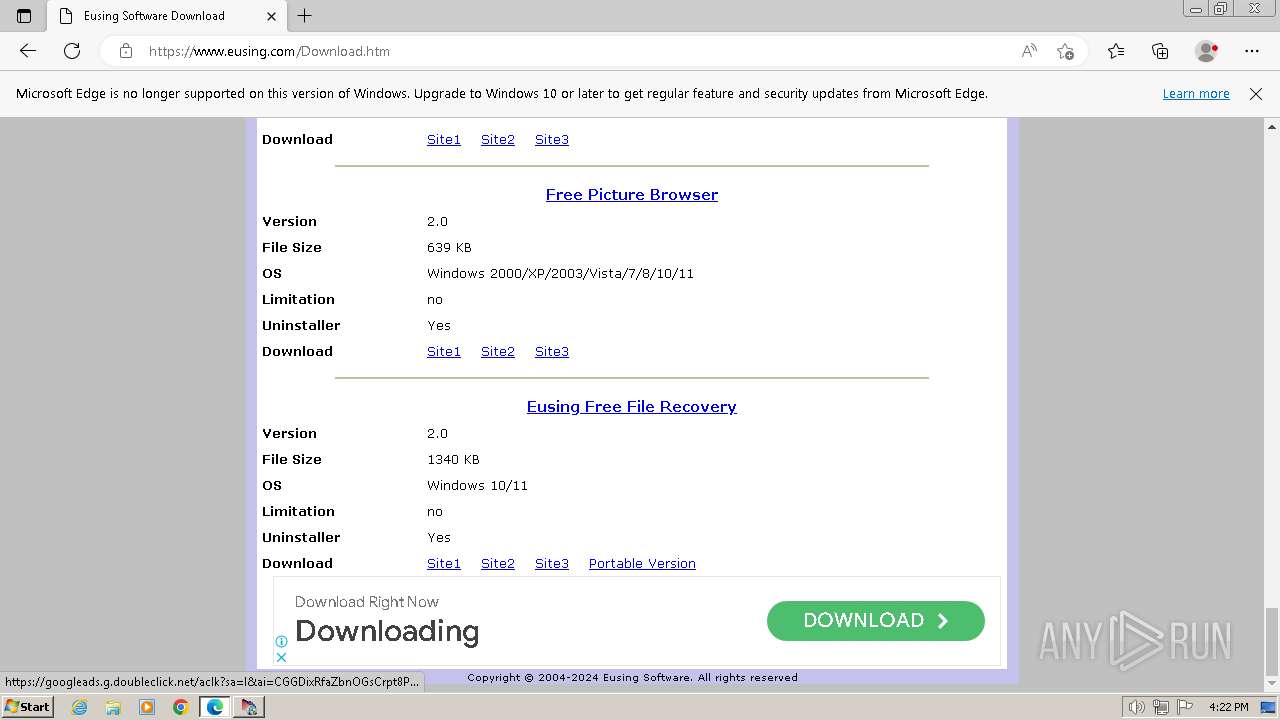Open the tab actions menu icon

(x=24, y=16)
